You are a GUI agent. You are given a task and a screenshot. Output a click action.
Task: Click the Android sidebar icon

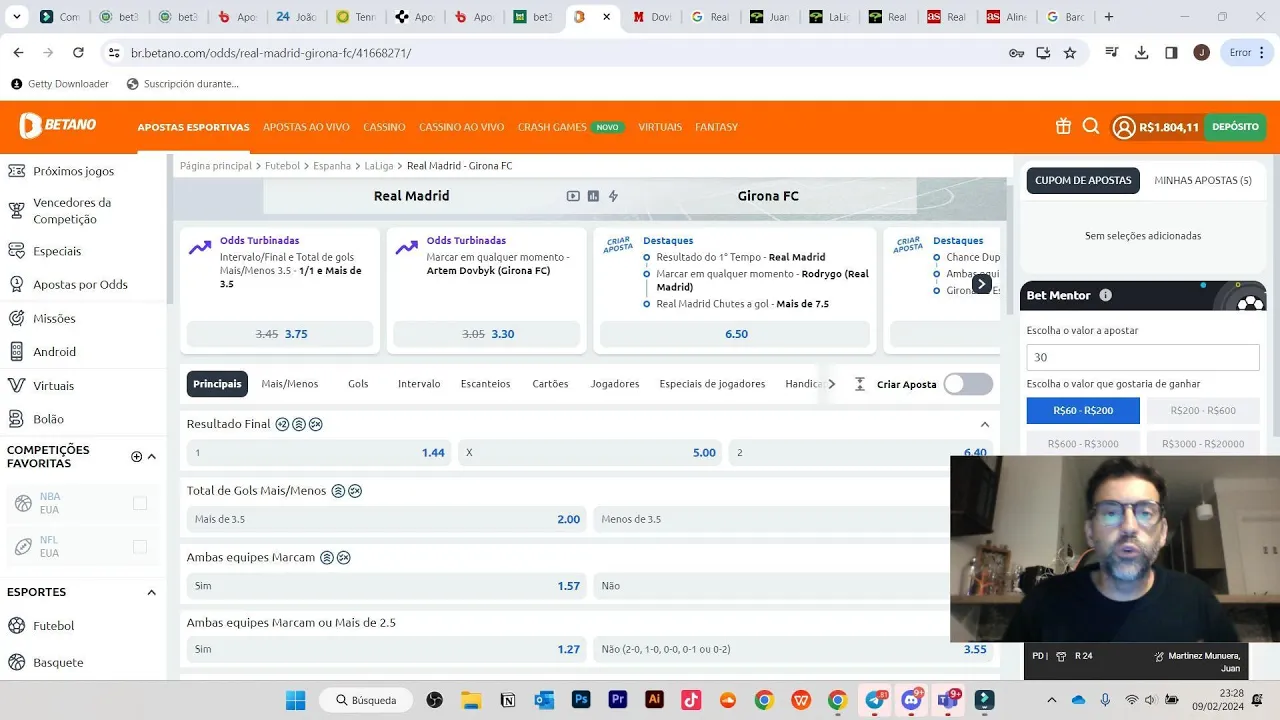[16, 351]
